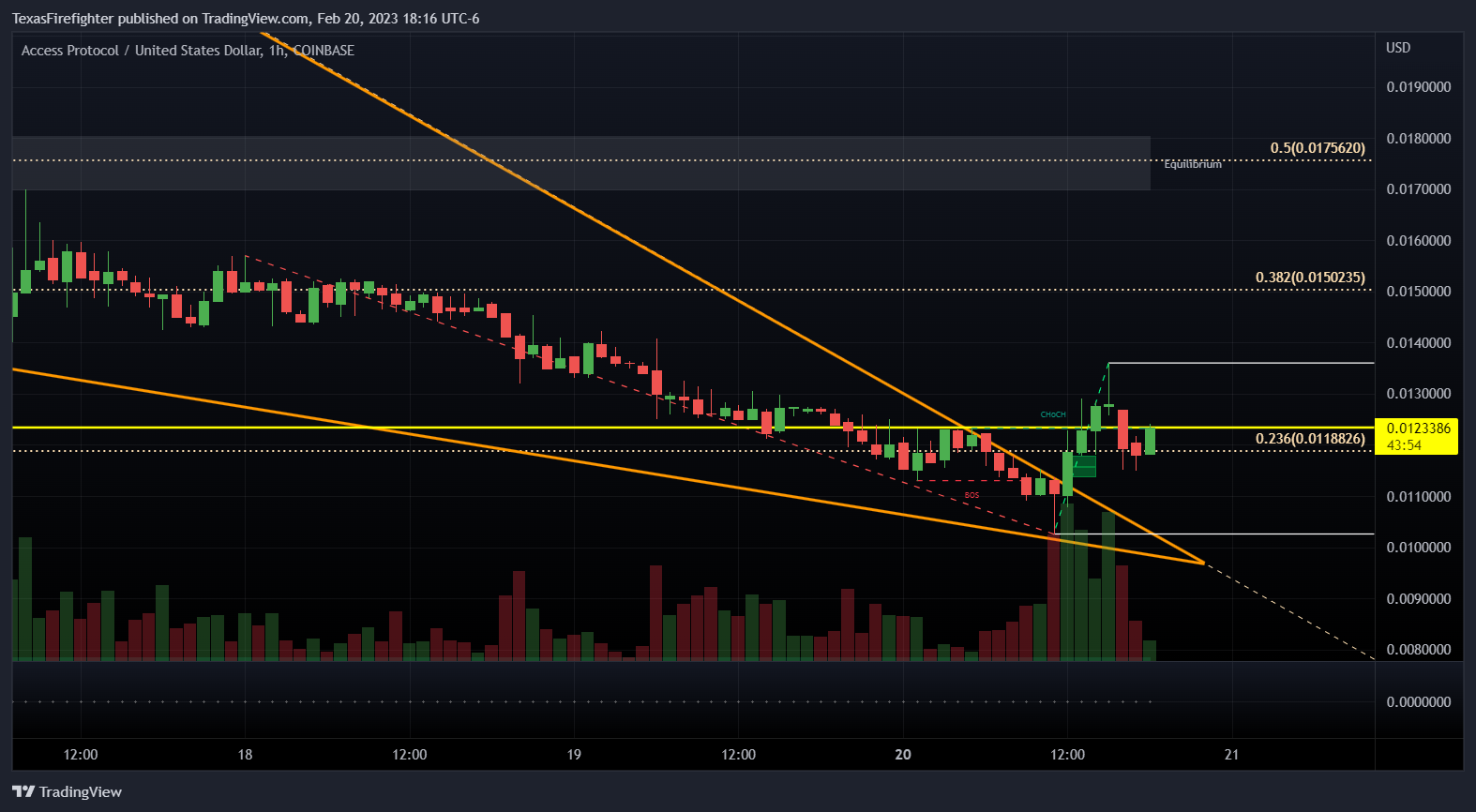Click the 0.0140000 price axis value
This screenshot has height=812, width=1476.
(1418, 343)
